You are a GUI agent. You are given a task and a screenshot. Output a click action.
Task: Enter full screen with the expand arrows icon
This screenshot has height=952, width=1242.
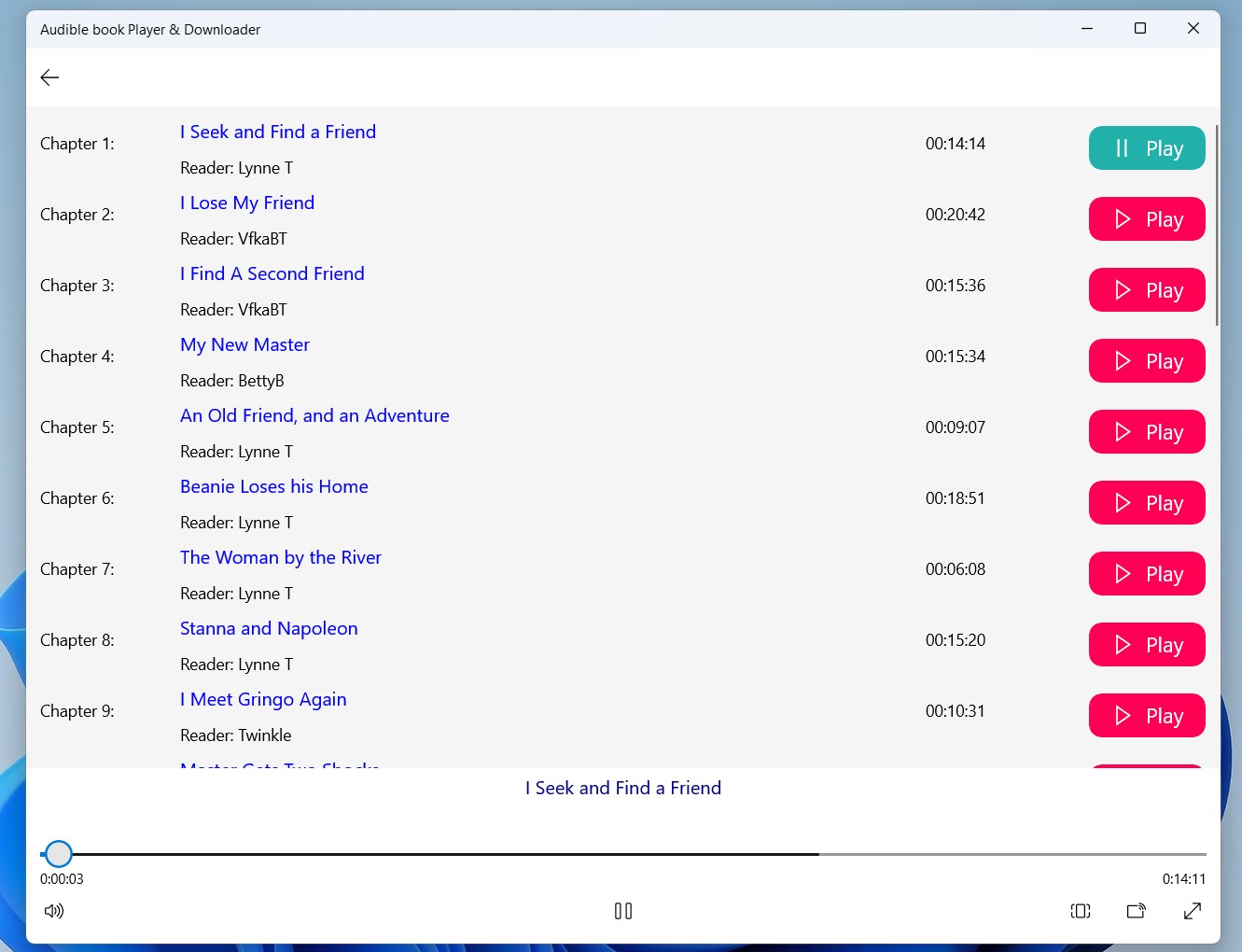tap(1192, 911)
